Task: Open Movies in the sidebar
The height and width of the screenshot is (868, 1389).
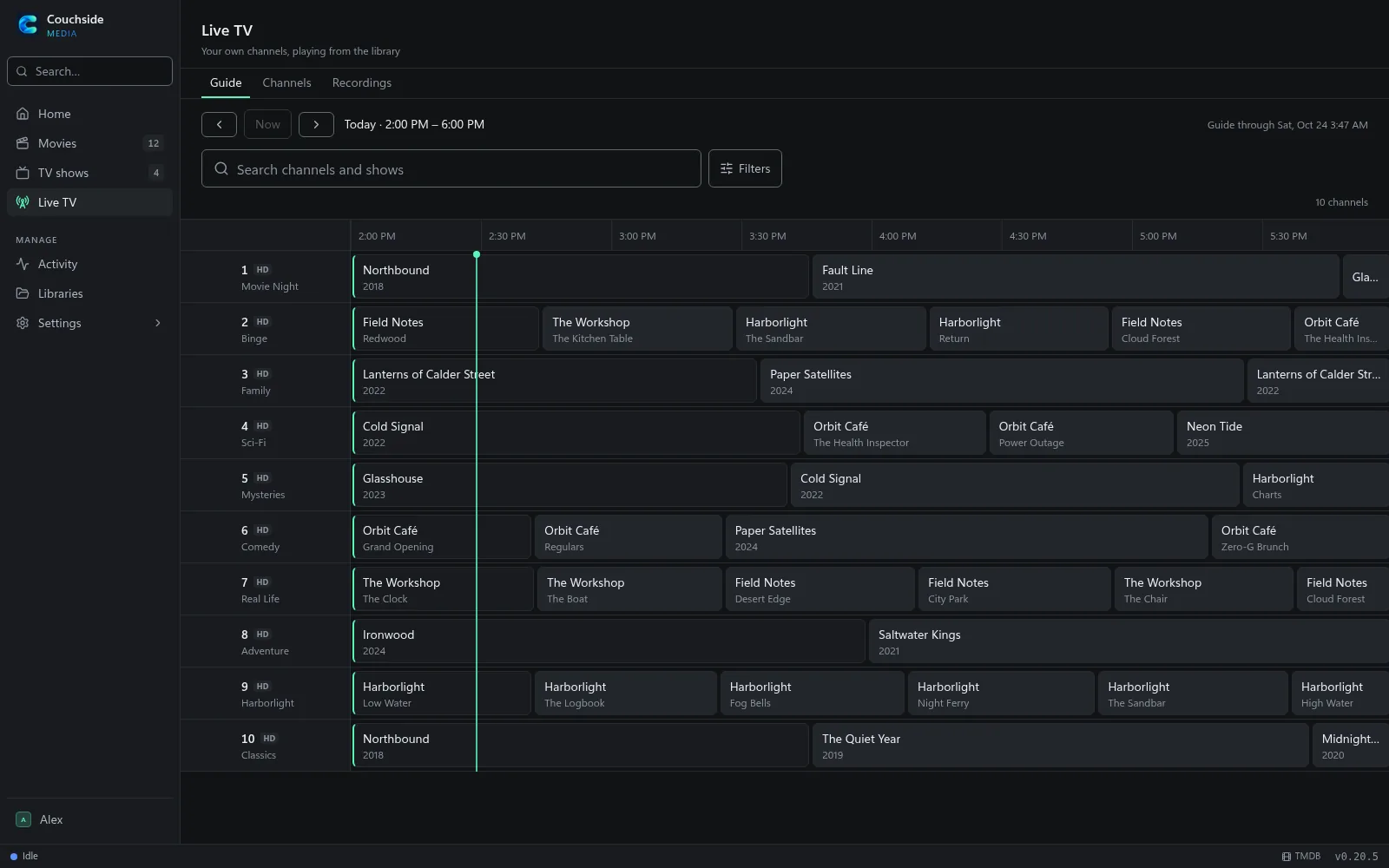Action: click(x=89, y=143)
